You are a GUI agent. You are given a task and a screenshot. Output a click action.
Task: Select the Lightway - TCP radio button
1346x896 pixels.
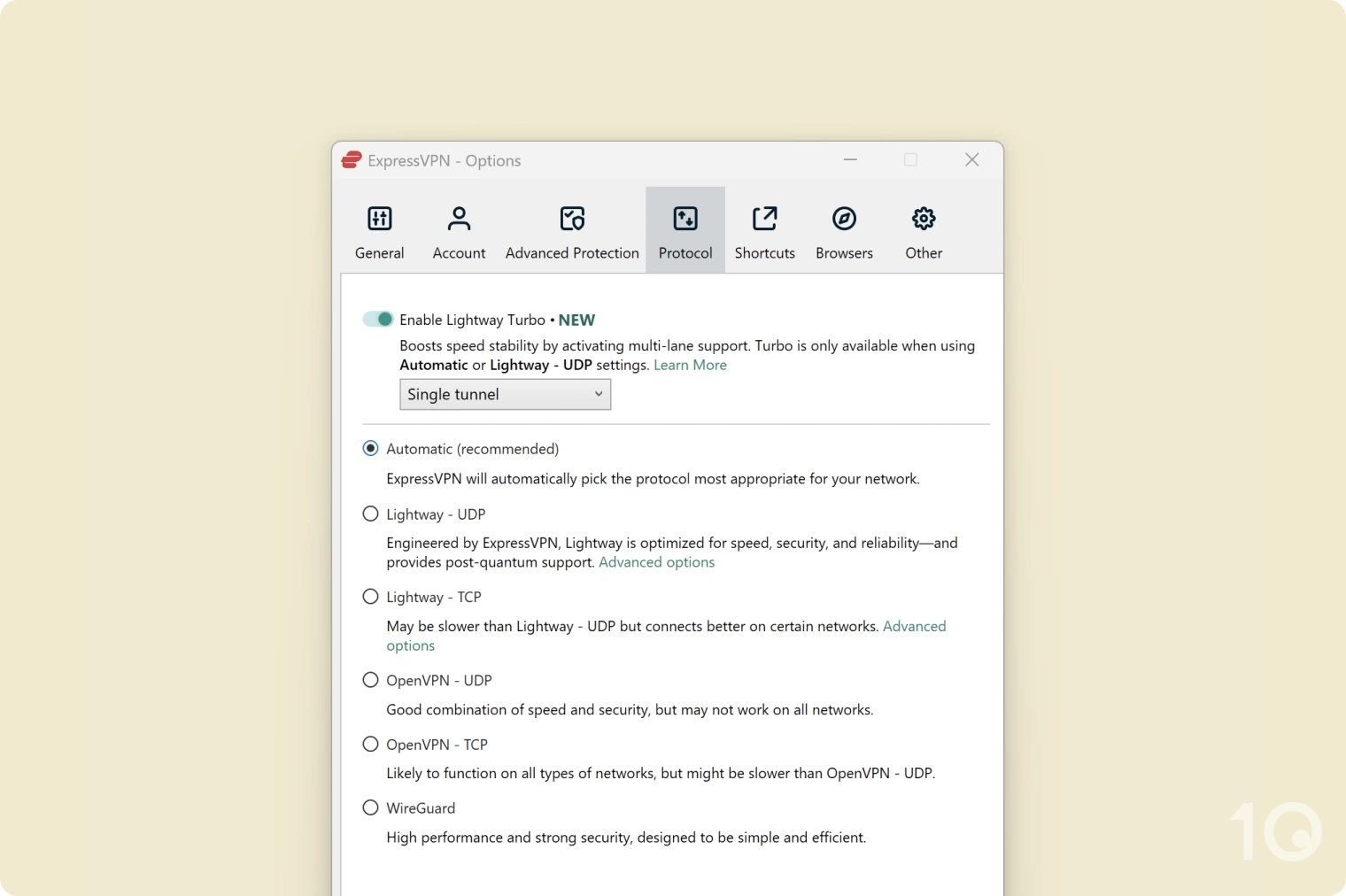(x=371, y=597)
